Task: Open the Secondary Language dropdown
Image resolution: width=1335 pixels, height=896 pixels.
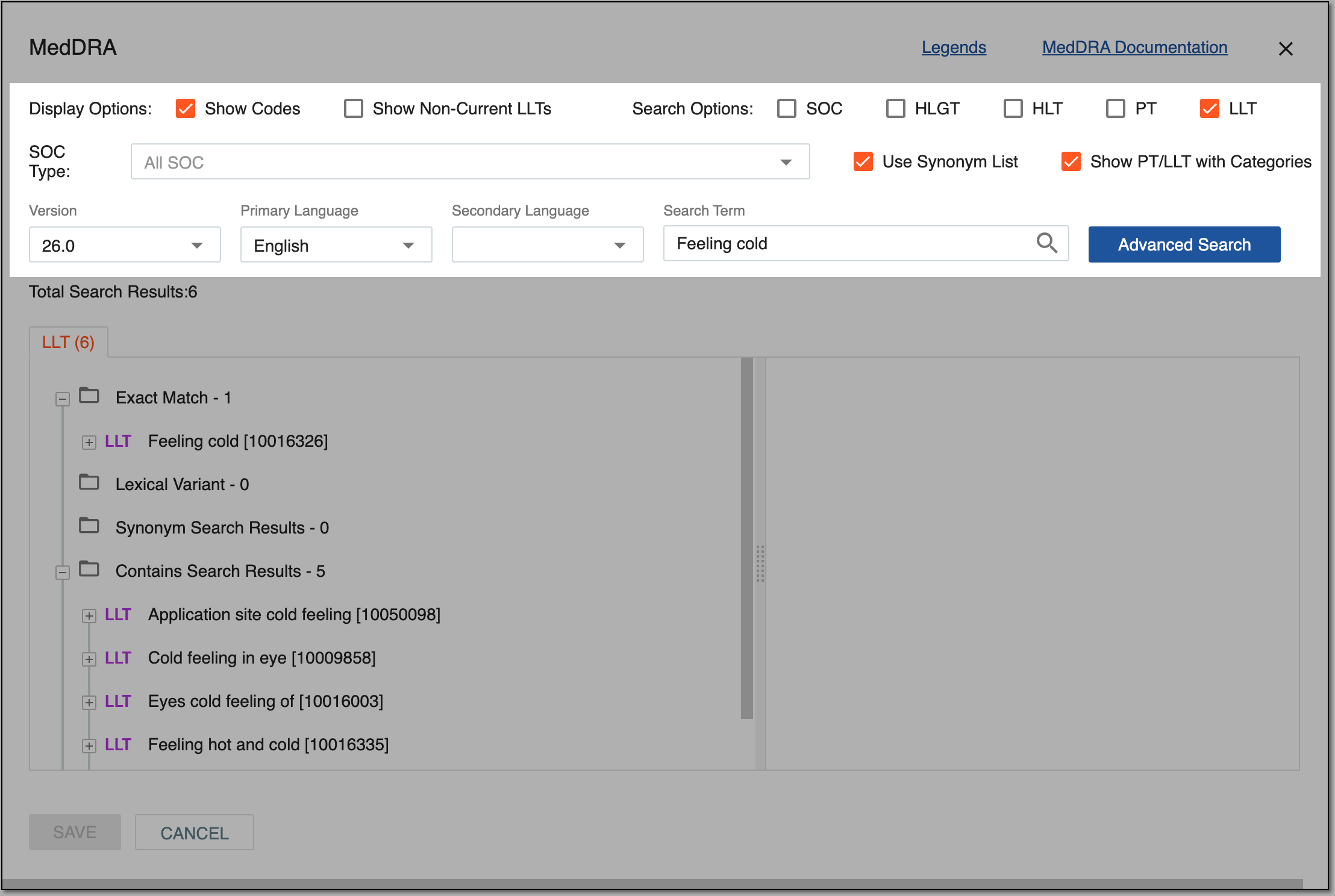Action: coord(548,244)
